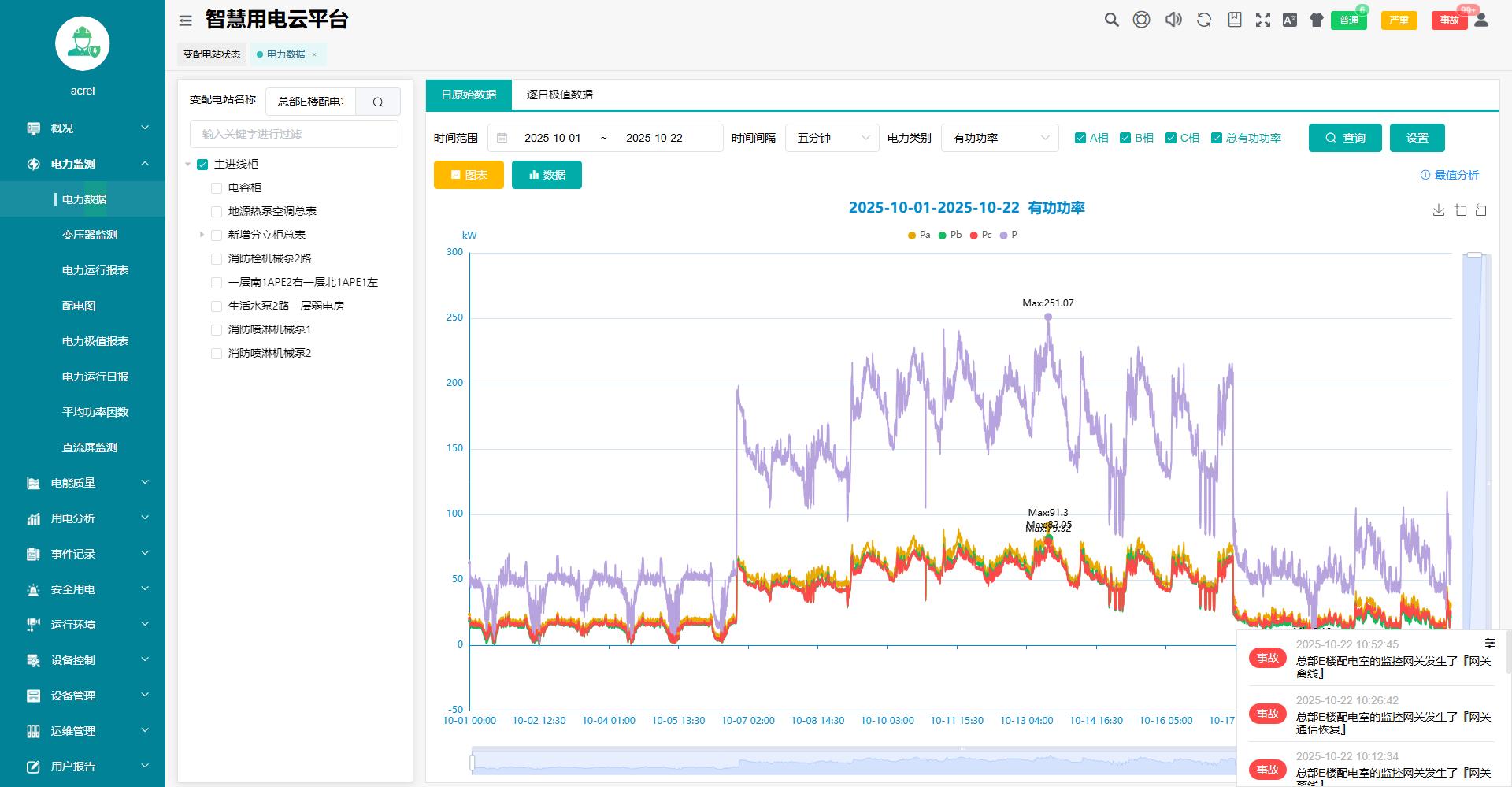Screen dimensions: 1512x787
Task: Open the 电力类别 有功功率 dropdown
Action: click(999, 138)
